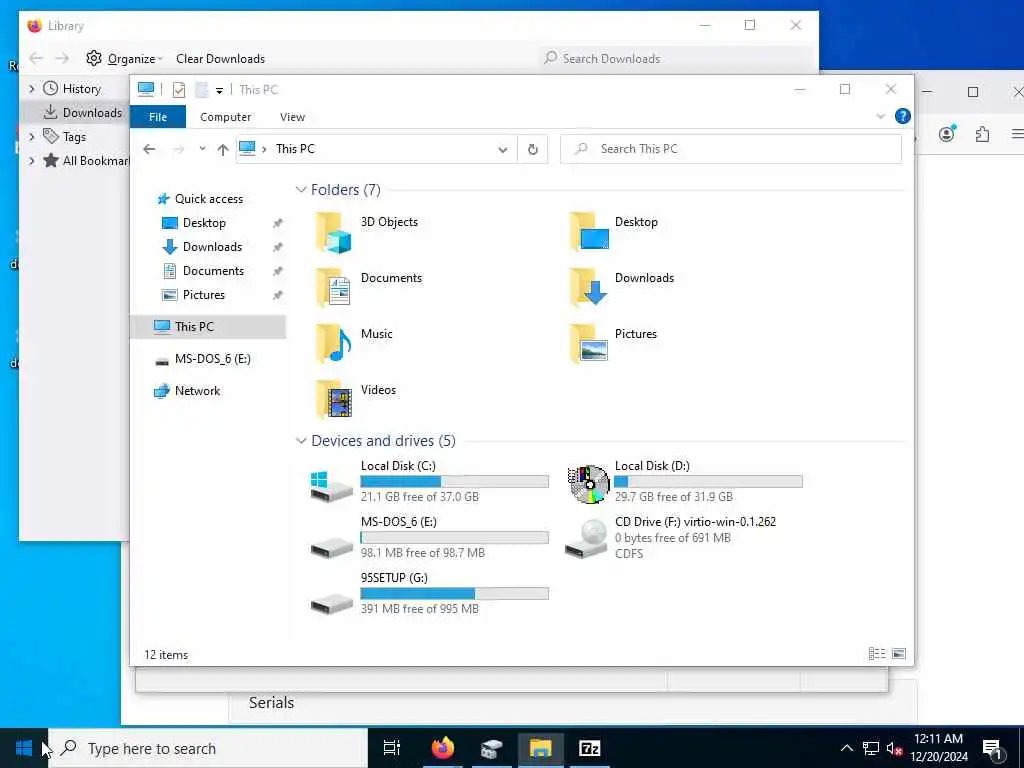Open address bar history dropdown
The image size is (1024, 768).
pyautogui.click(x=503, y=150)
